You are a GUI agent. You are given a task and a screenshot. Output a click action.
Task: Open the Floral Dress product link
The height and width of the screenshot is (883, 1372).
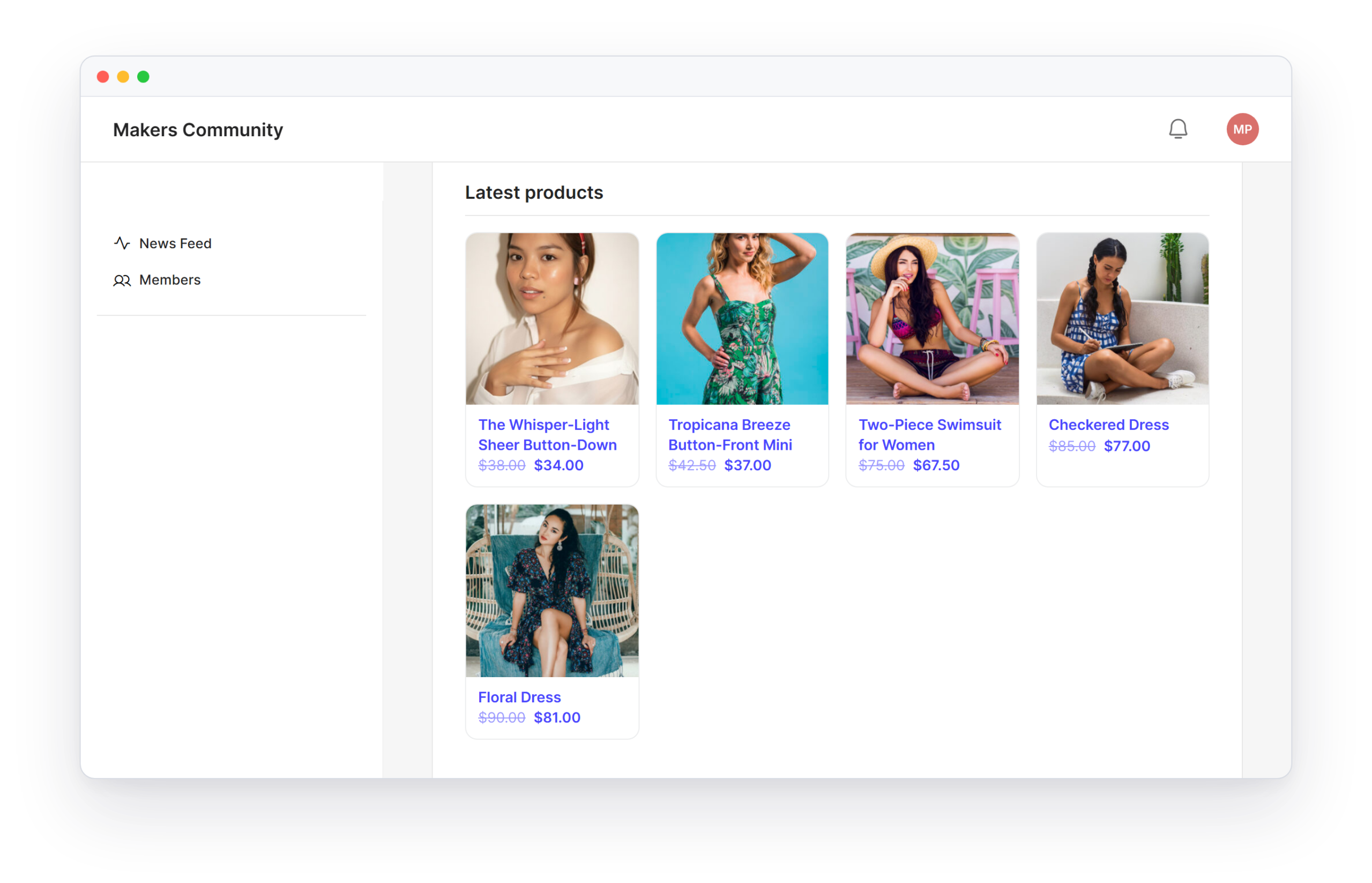pos(519,697)
